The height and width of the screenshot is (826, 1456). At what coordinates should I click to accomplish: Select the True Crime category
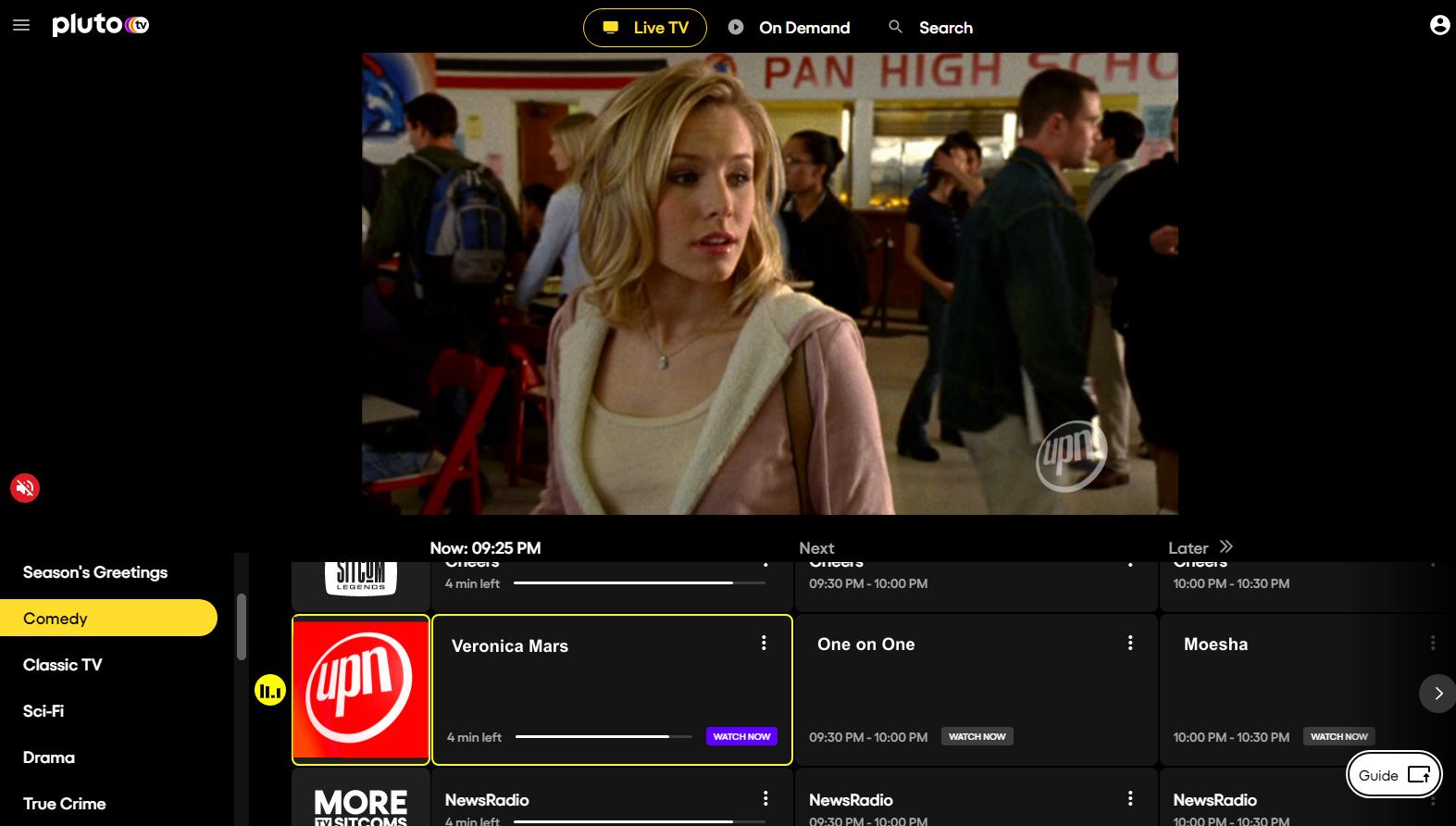pyautogui.click(x=65, y=804)
